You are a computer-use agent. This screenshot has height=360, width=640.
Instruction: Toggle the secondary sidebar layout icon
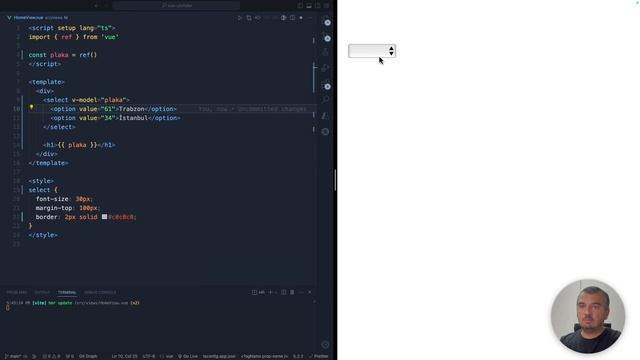tap(318, 6)
